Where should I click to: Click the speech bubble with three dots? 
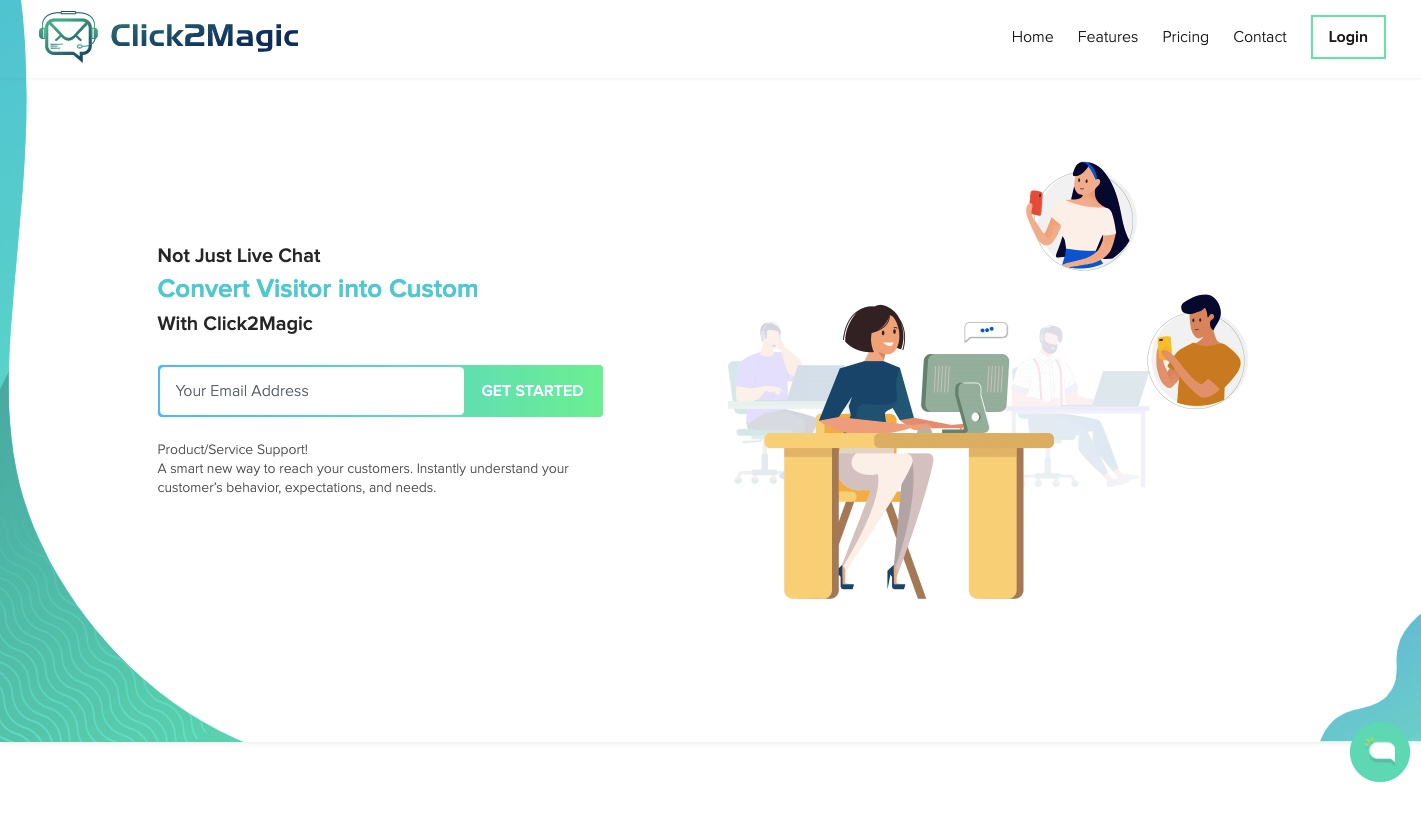point(986,331)
